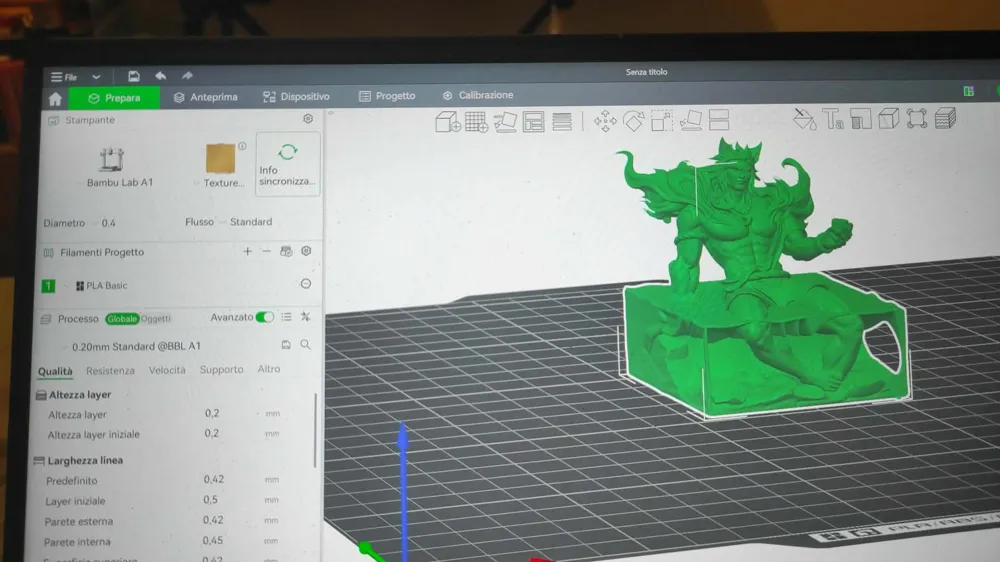Screen dimensions: 1000x562
Task: Click the settings panel scrollbar
Action: click(316, 430)
